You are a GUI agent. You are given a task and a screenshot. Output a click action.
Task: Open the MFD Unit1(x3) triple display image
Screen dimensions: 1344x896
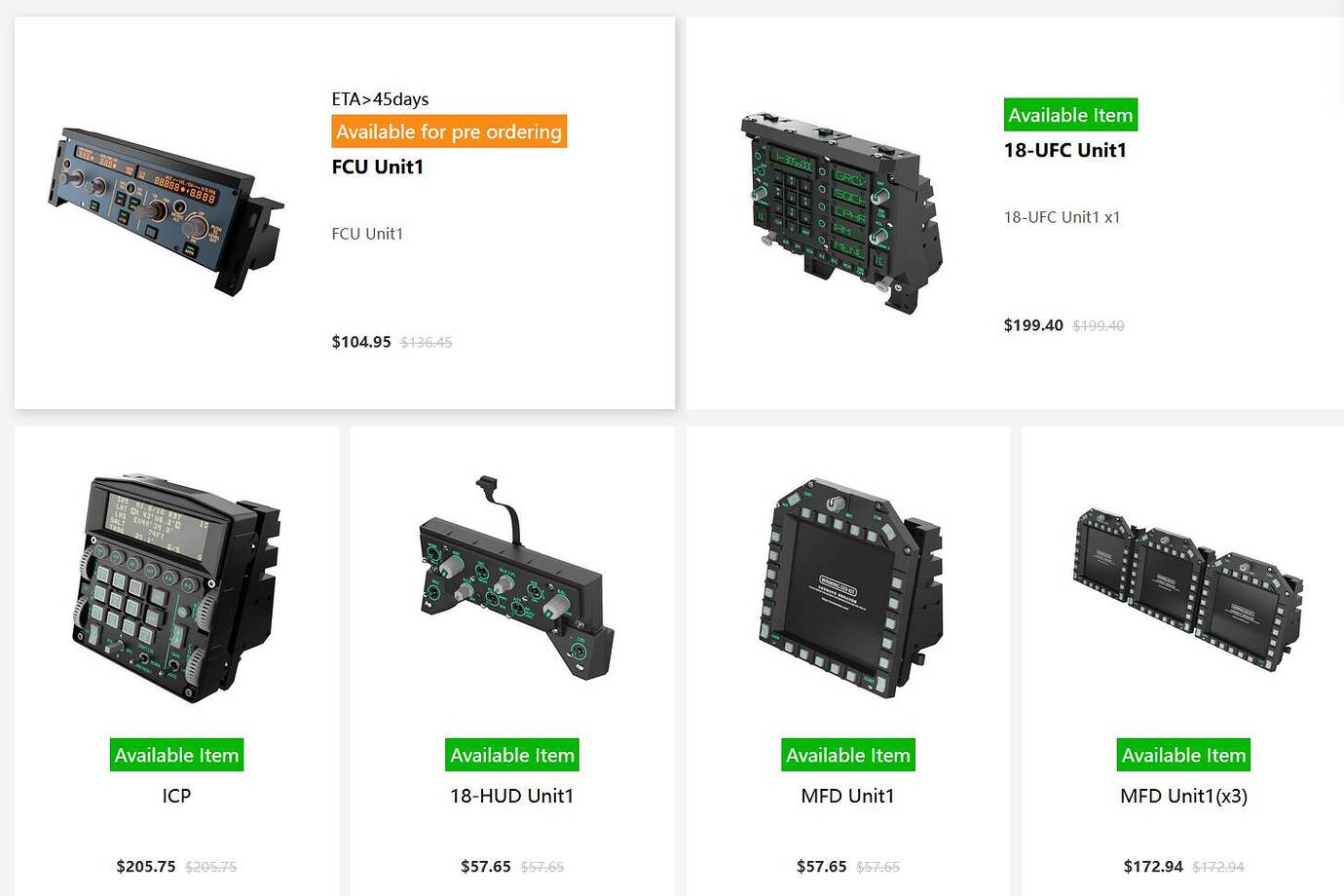[x=1187, y=590]
